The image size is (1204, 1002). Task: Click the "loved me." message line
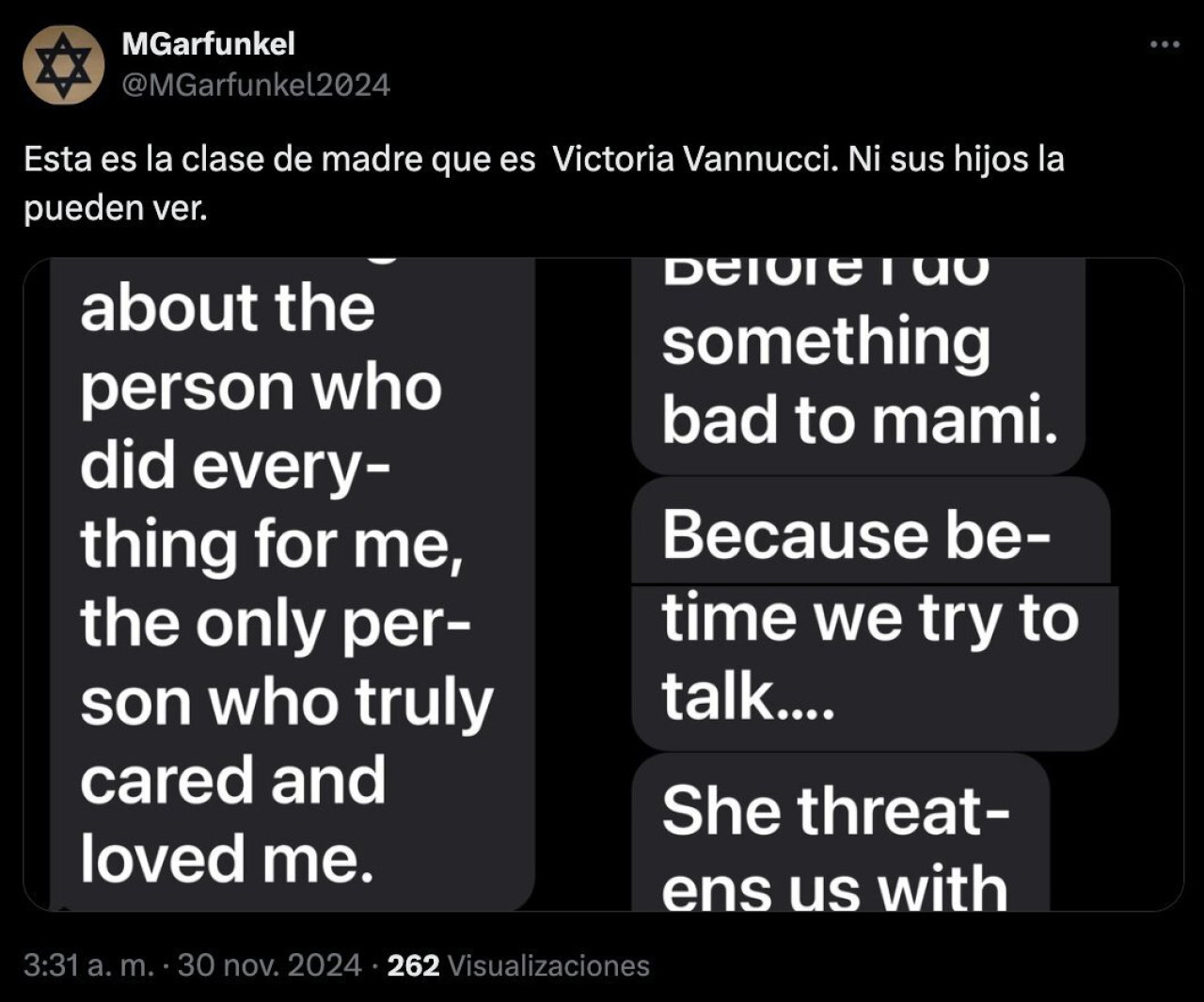[227, 859]
